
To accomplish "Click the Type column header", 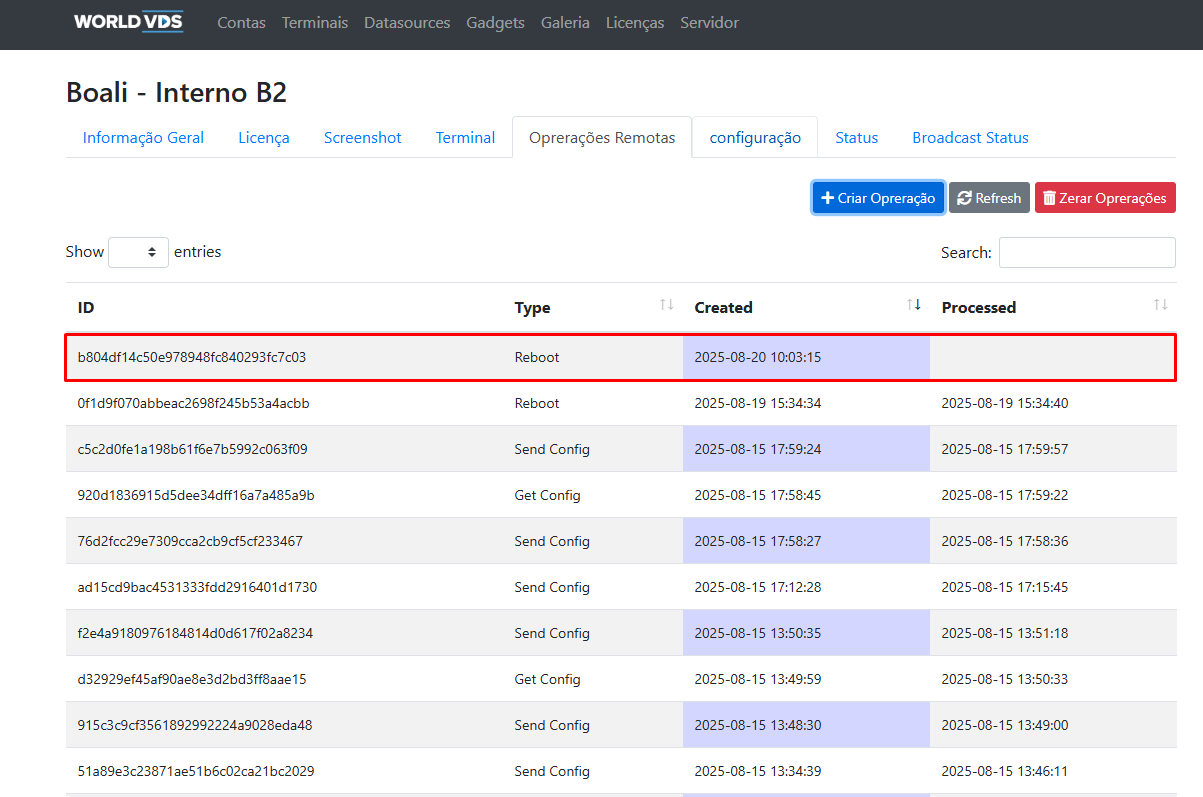I will [x=593, y=307].
